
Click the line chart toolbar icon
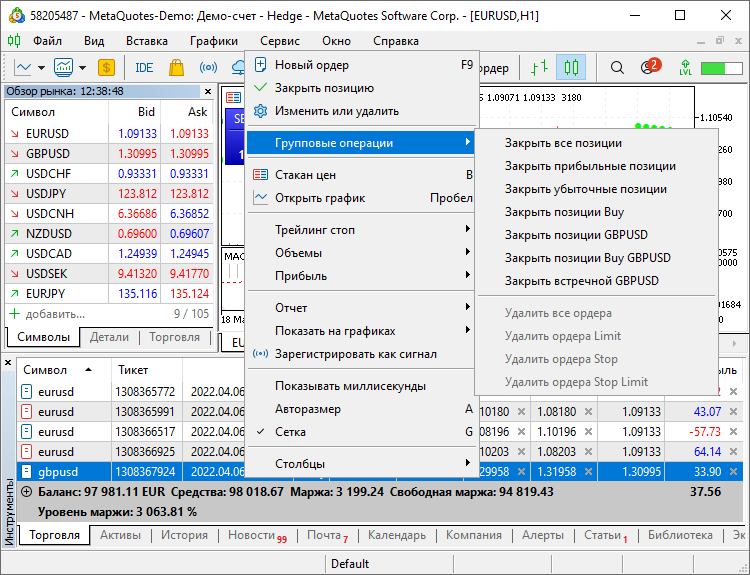pos(22,67)
